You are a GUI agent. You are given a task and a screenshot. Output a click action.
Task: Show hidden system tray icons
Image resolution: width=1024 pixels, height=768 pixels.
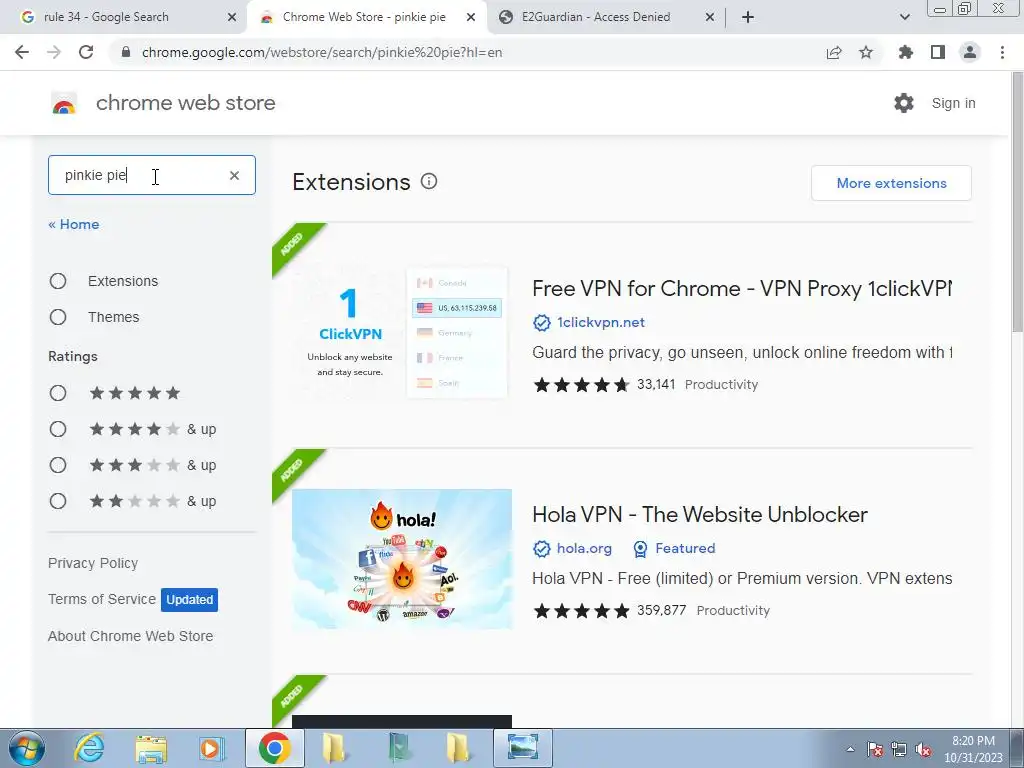tap(850, 750)
